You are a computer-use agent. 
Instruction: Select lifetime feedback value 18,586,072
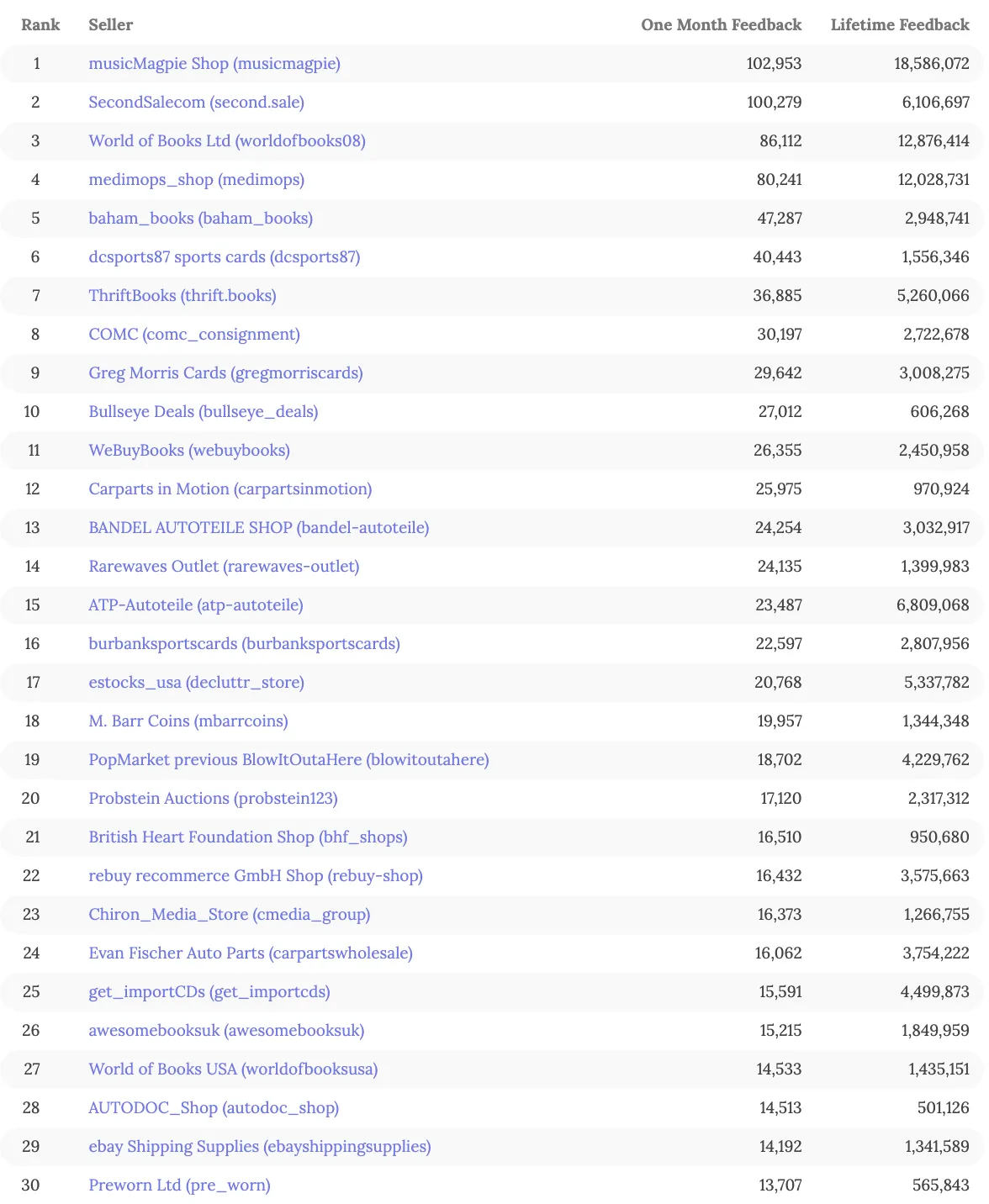tap(932, 64)
